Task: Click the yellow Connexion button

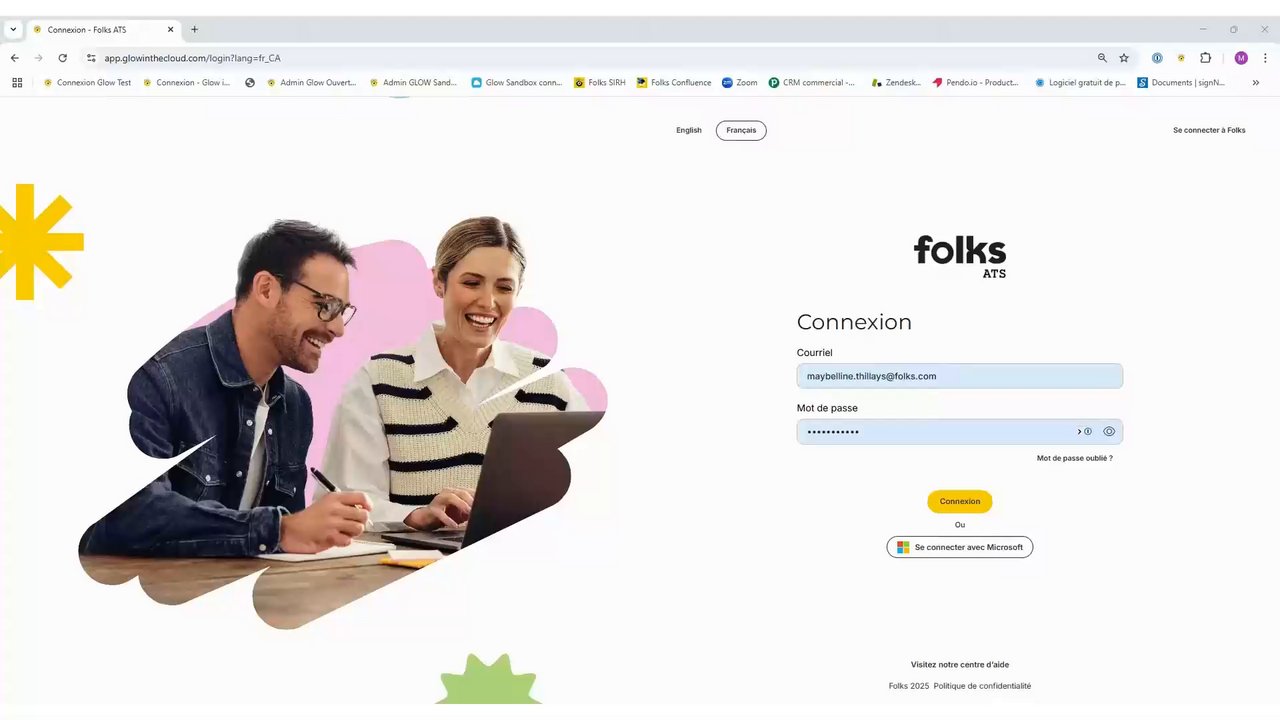Action: coord(960,501)
